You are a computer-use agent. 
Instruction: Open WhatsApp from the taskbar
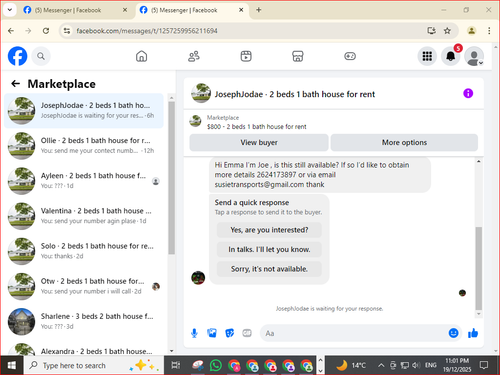[x=216, y=365]
